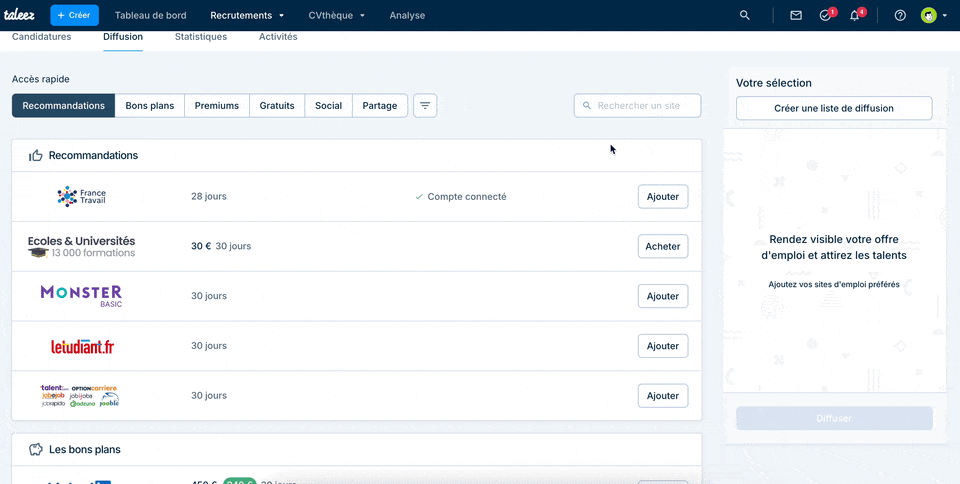Click the user avatar icon
960x484 pixels.
pos(929,15)
